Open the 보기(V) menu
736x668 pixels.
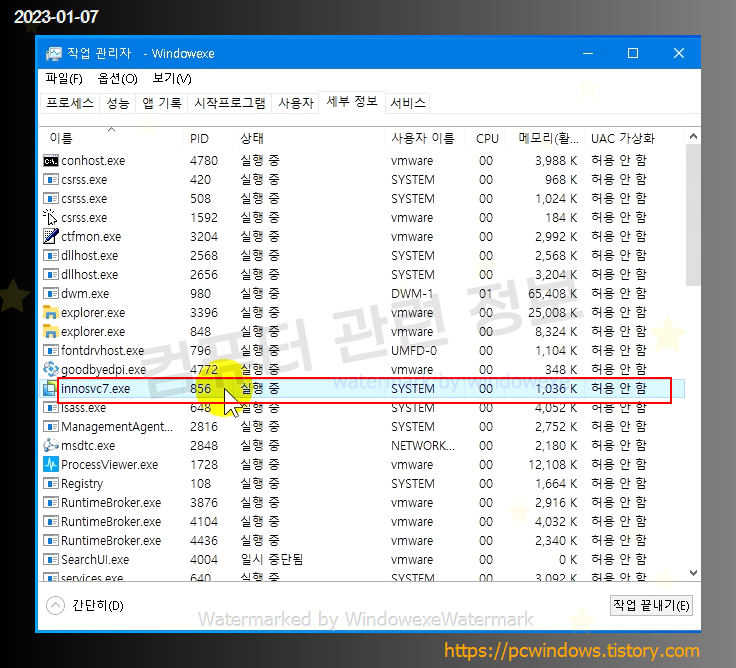click(x=172, y=78)
